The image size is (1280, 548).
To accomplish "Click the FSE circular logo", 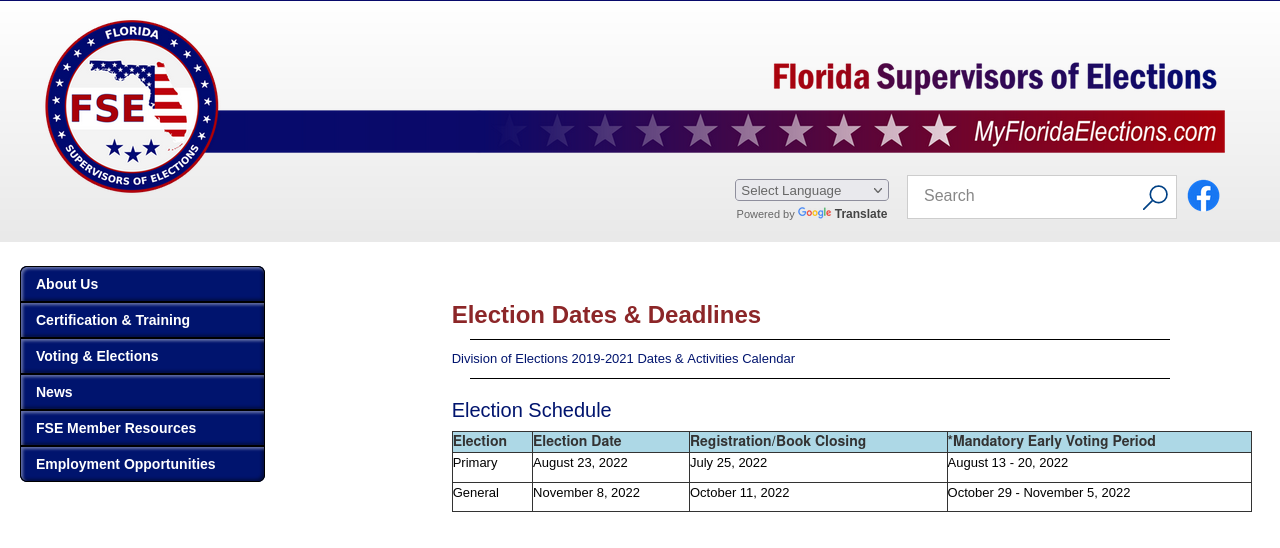I will (x=132, y=106).
